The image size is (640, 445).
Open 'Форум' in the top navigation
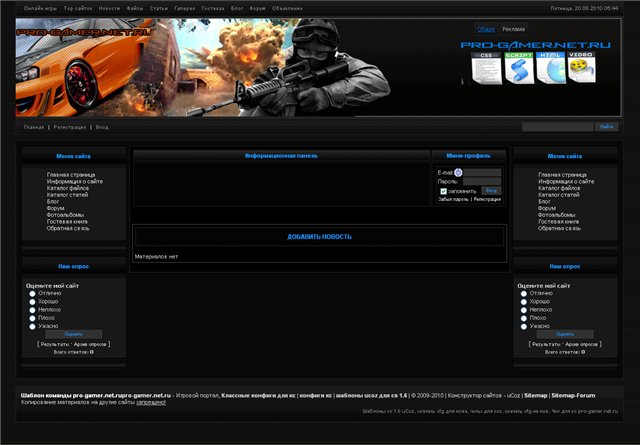point(258,8)
